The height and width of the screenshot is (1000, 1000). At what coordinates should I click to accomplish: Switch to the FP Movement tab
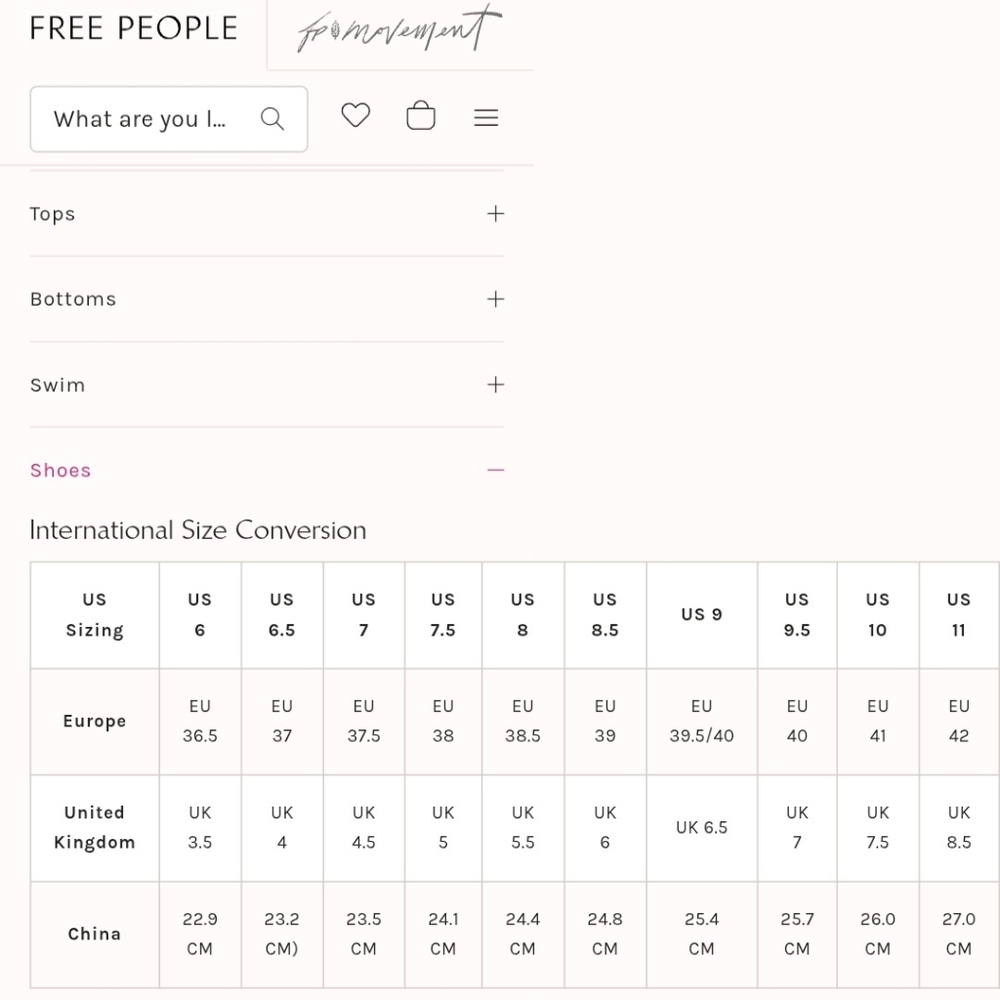400,29
